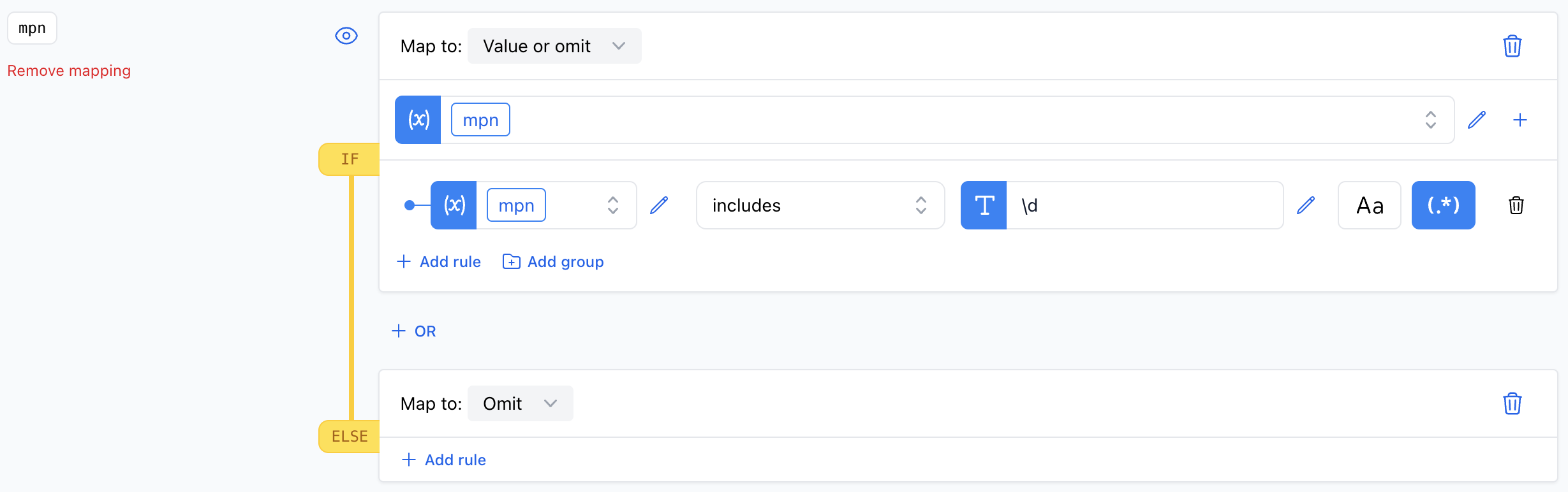Edit the \d text value with pencil
1568x492 pixels.
1306,205
